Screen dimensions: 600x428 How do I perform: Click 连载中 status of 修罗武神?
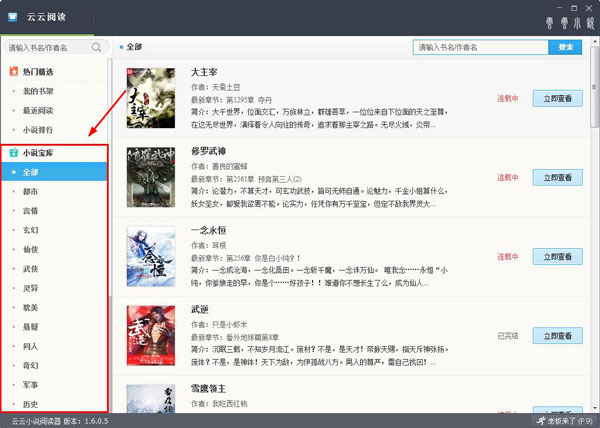click(x=508, y=177)
